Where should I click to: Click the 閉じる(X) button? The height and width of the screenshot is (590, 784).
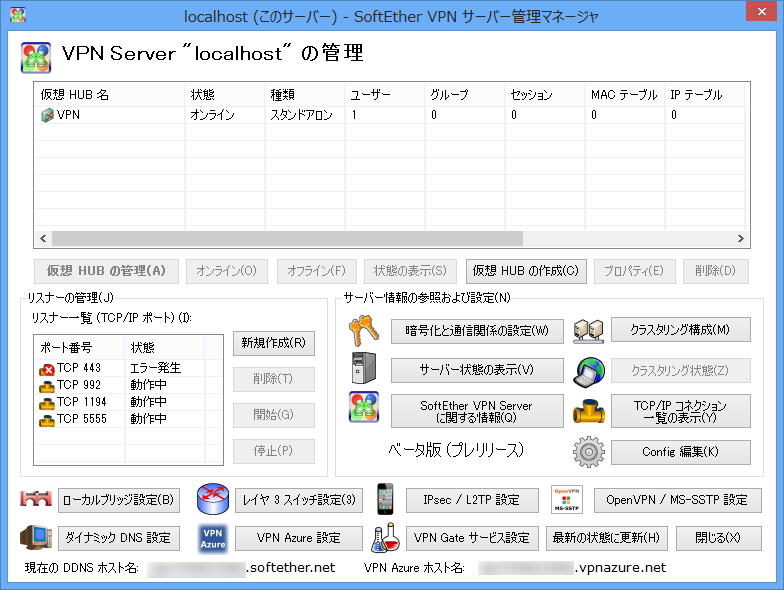718,538
